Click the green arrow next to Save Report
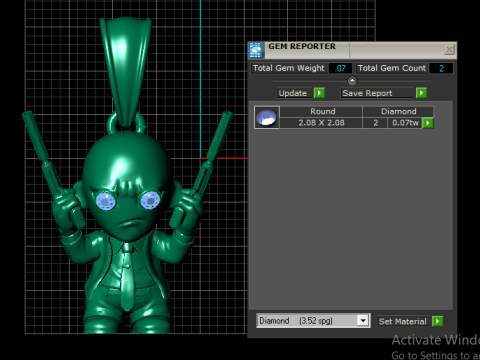The width and height of the screenshot is (480, 360). tap(421, 93)
